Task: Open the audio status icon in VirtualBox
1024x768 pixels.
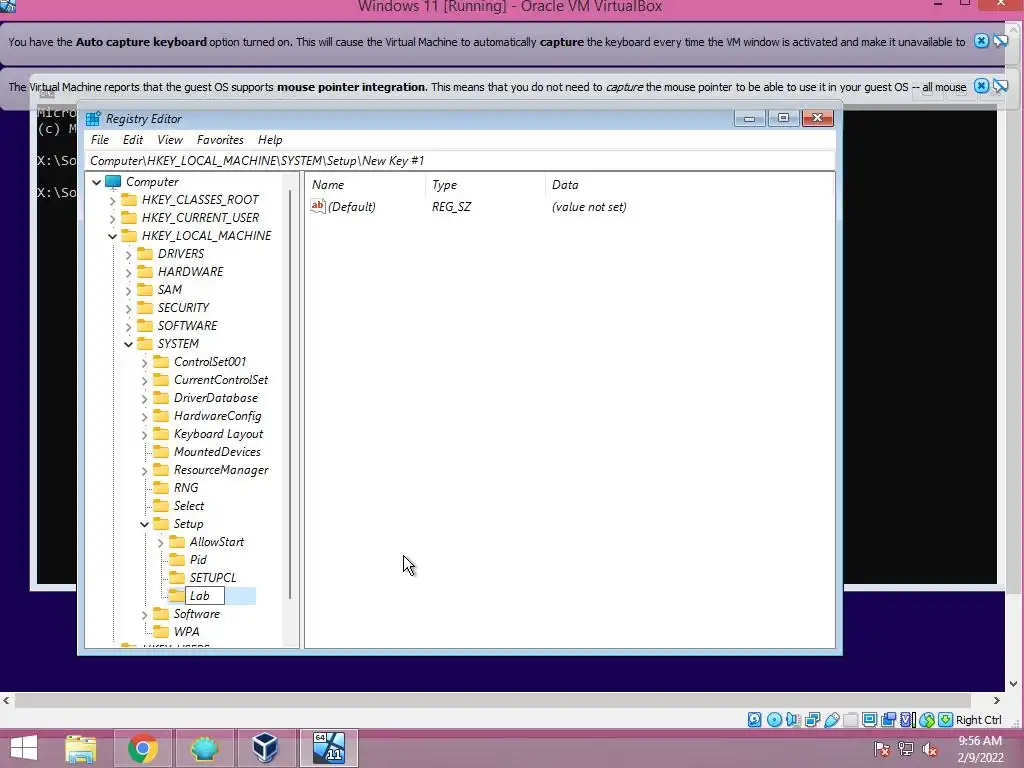Action: [x=793, y=720]
